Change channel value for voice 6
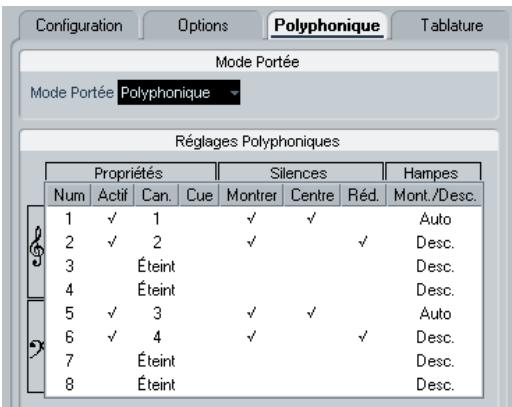This screenshot has height=407, width=512. click(157, 337)
